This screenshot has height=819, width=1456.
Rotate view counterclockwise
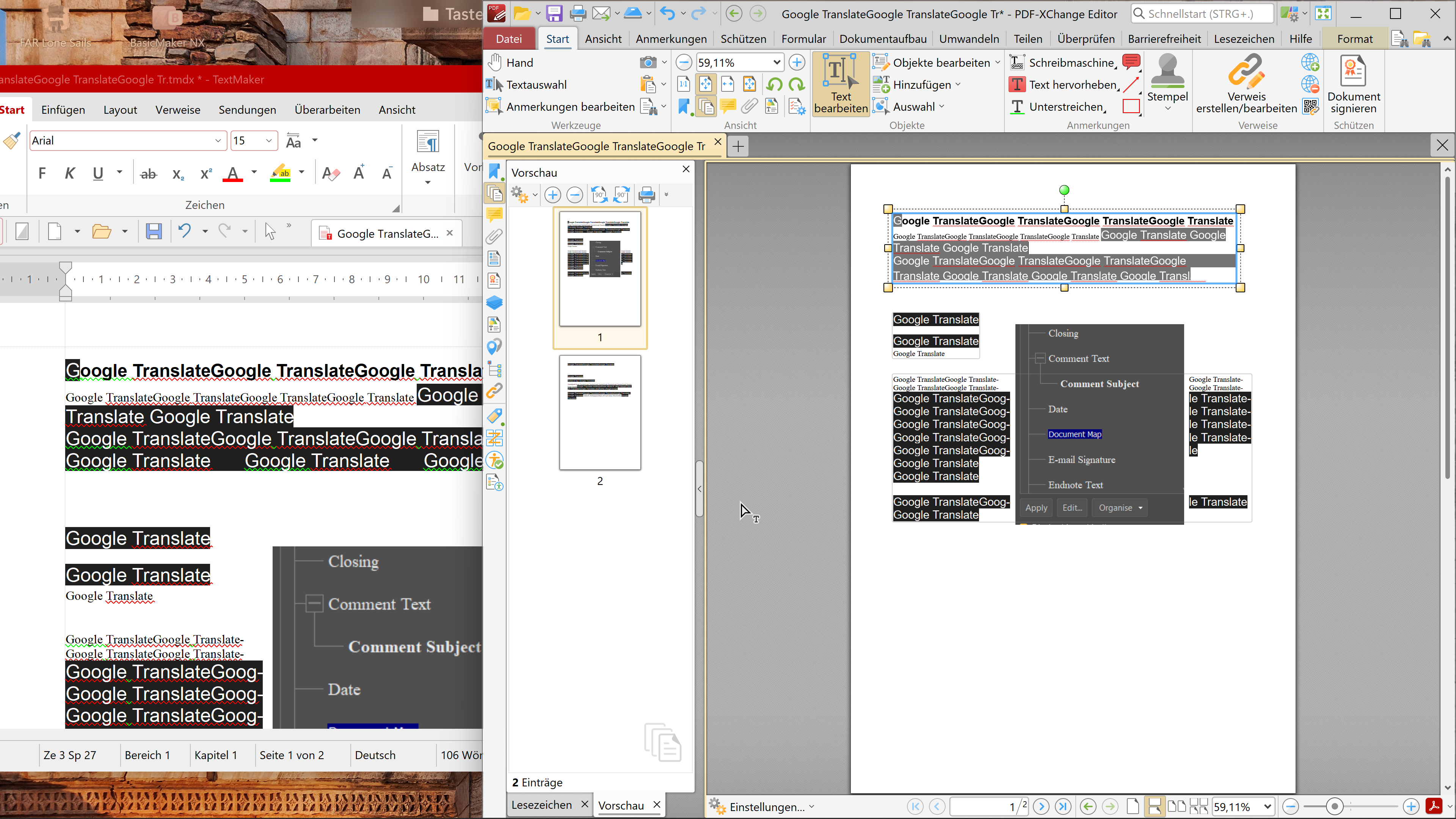[x=774, y=85]
